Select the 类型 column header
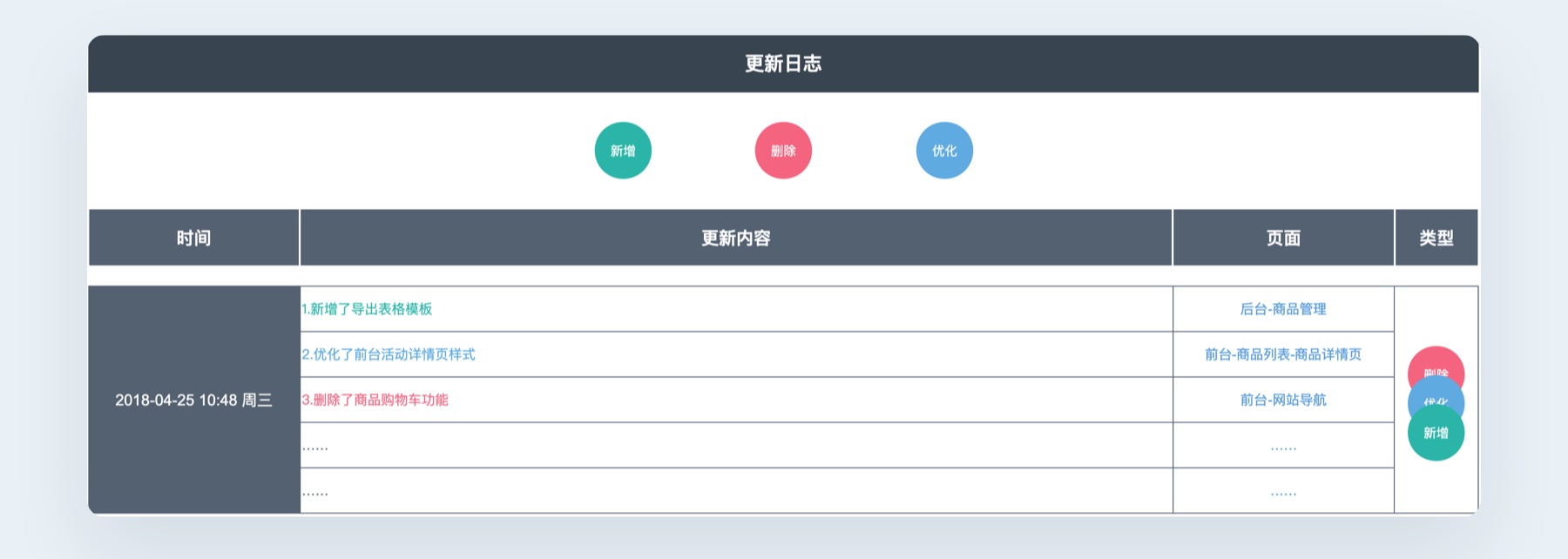Image resolution: width=1568 pixels, height=559 pixels. coord(1437,237)
